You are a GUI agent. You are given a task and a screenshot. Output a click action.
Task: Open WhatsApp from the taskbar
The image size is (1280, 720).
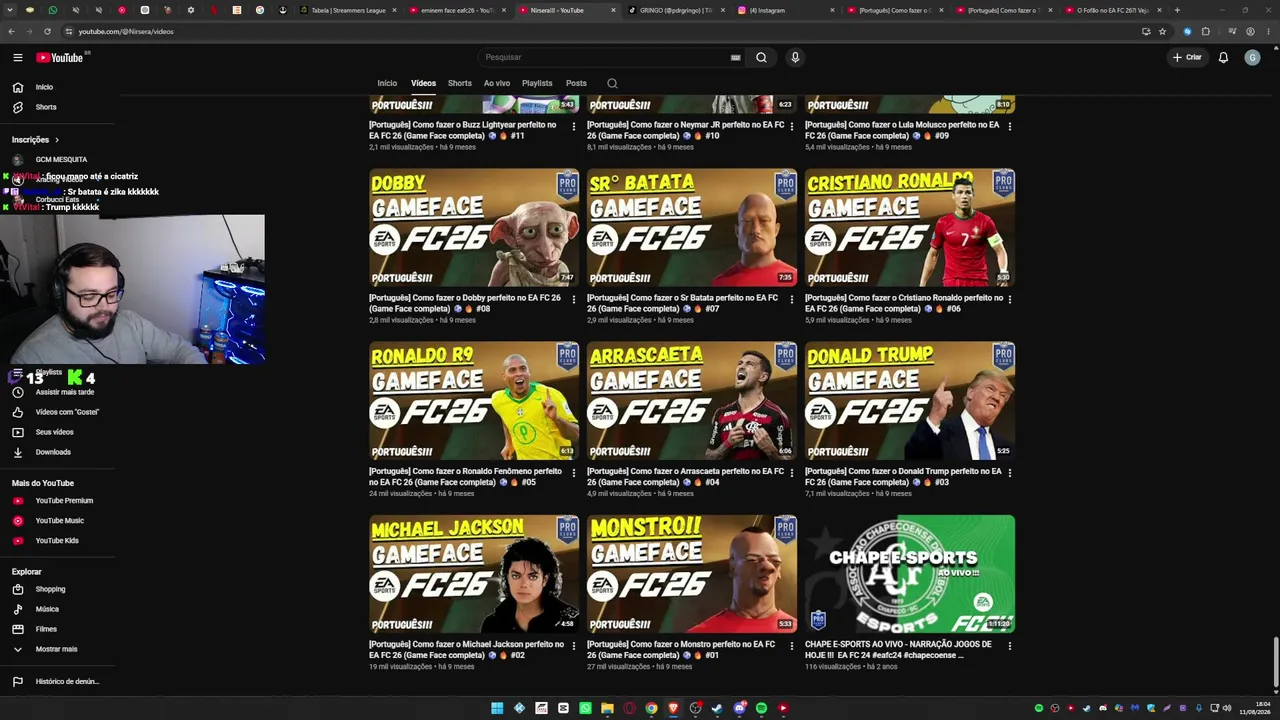585,708
